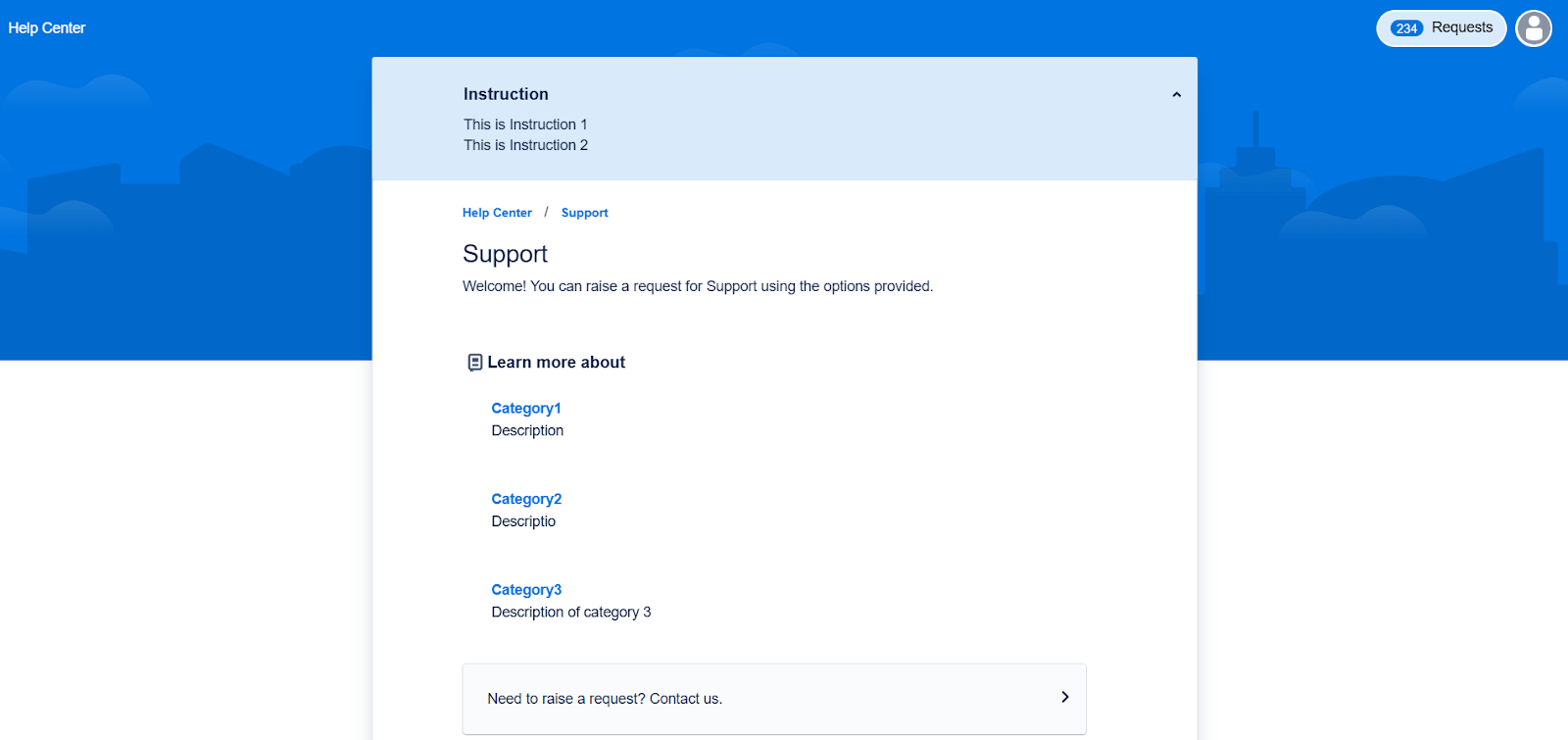
Task: Open the Category2 article link
Action: pos(526,499)
